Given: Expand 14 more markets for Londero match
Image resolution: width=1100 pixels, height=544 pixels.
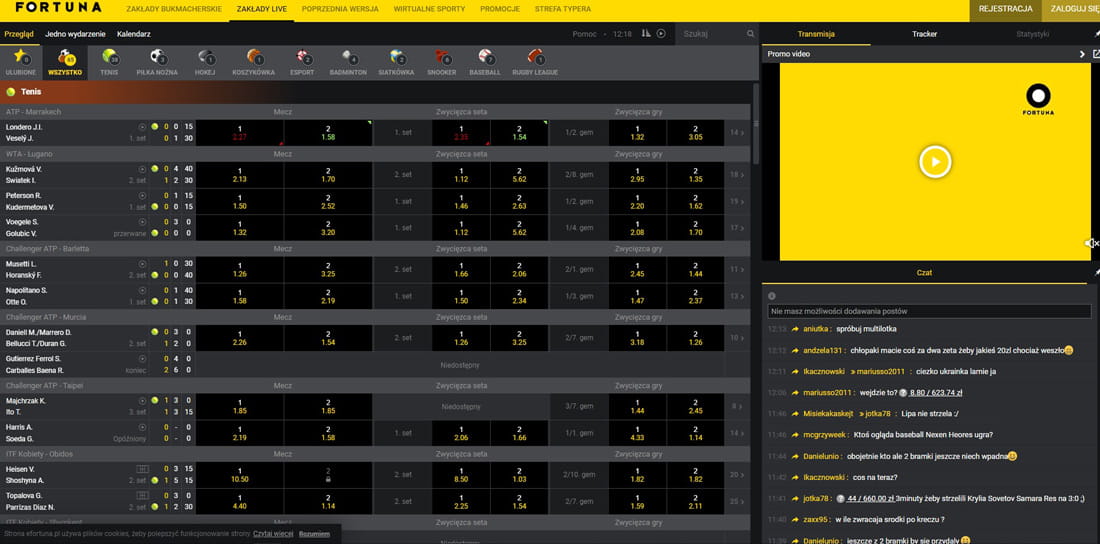Looking at the screenshot, I should pos(737,133).
